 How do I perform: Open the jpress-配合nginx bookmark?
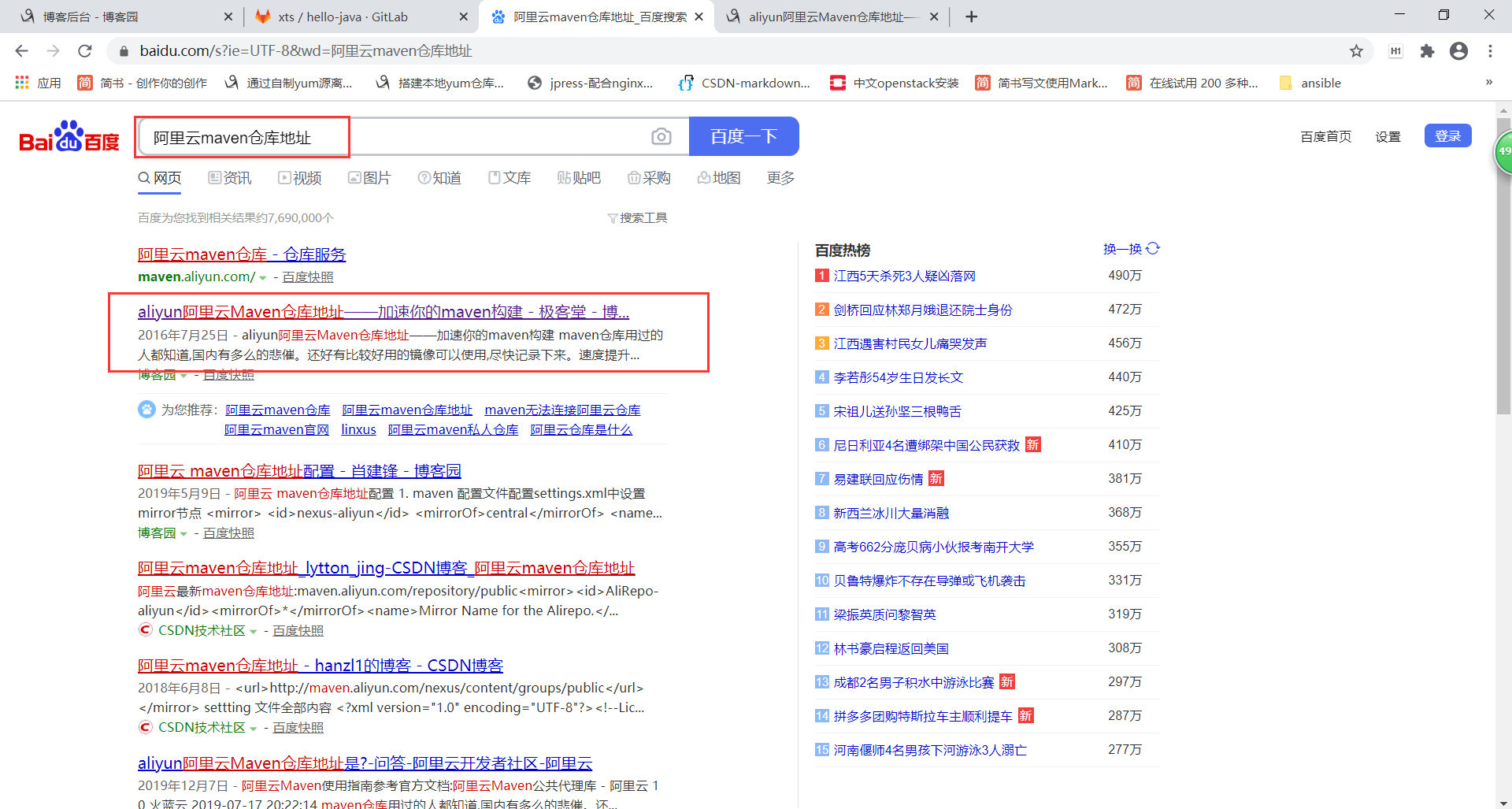tap(590, 83)
